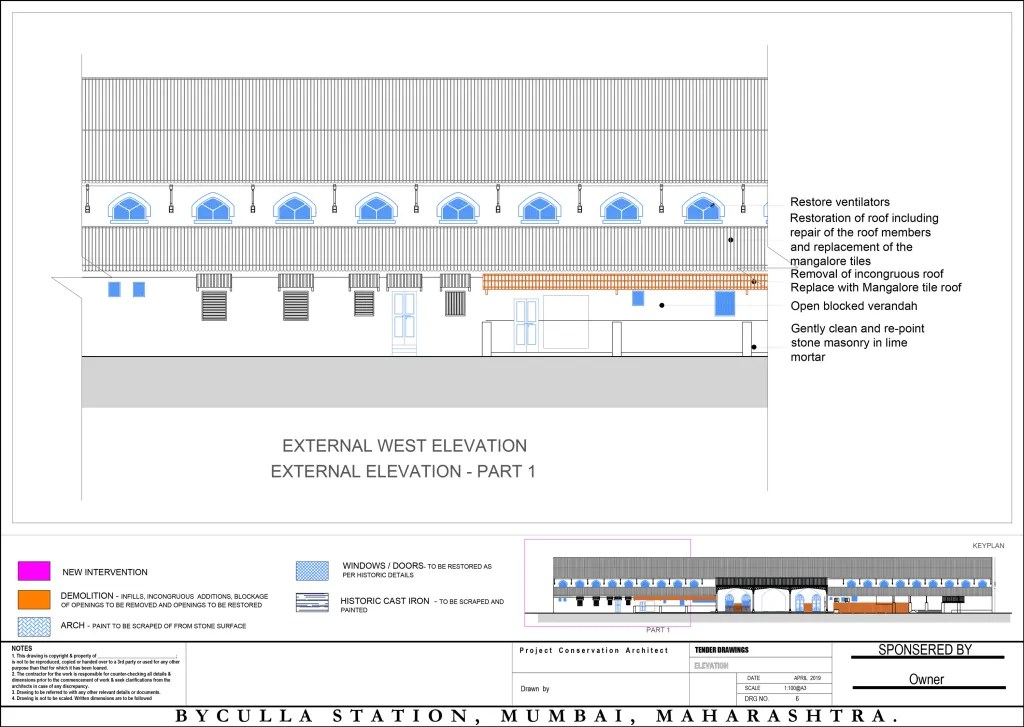This screenshot has height=727, width=1024.
Task: Click the "Open blocked verandah" annotation
Action: pyautogui.click(x=854, y=306)
